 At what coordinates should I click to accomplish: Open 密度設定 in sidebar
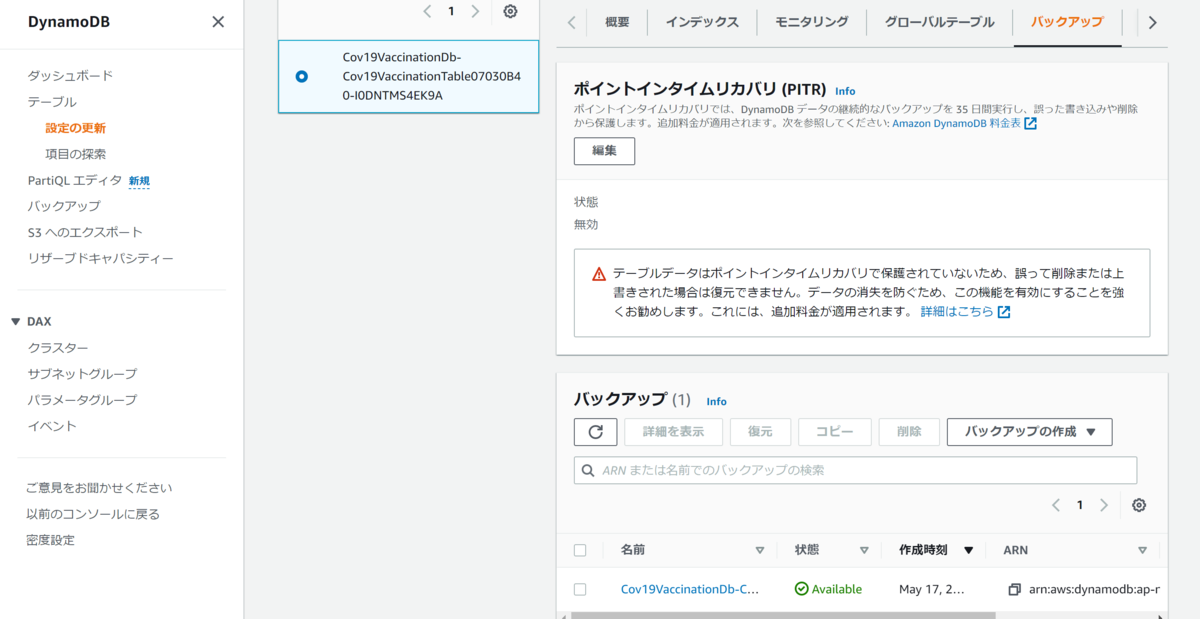51,540
